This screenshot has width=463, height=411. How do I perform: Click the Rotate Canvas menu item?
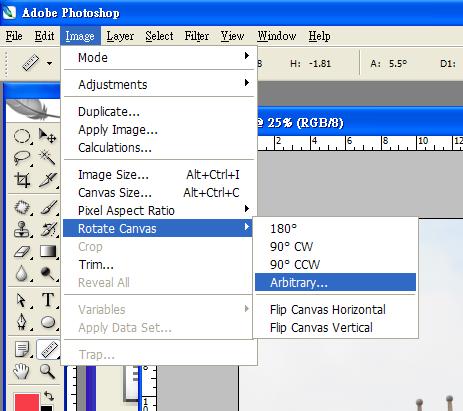tap(158, 228)
